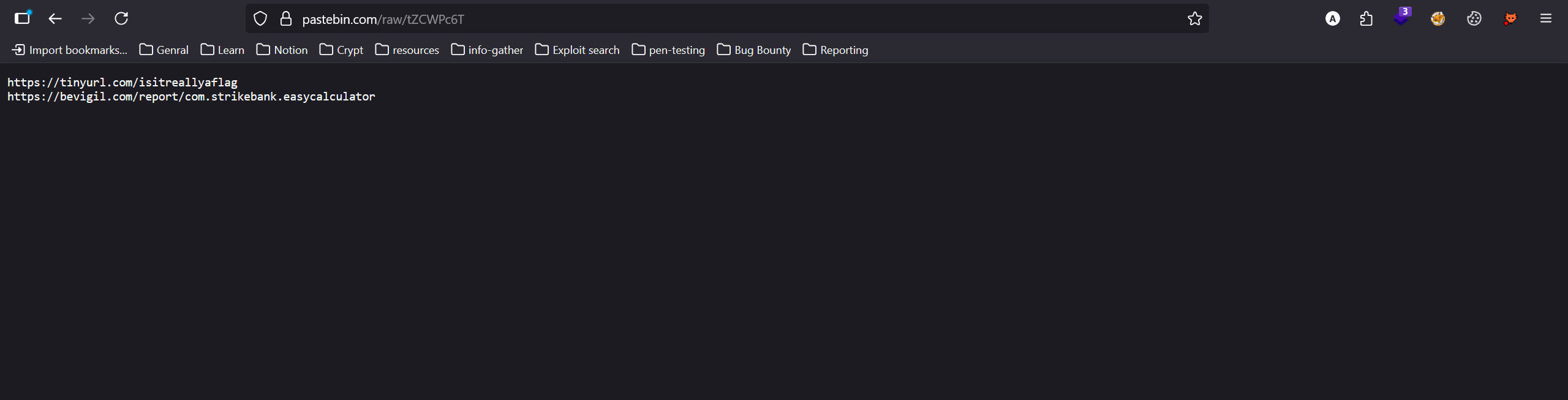Open the Firefox hamburger application menu
This screenshot has width=1568, height=400.
[x=1545, y=19]
